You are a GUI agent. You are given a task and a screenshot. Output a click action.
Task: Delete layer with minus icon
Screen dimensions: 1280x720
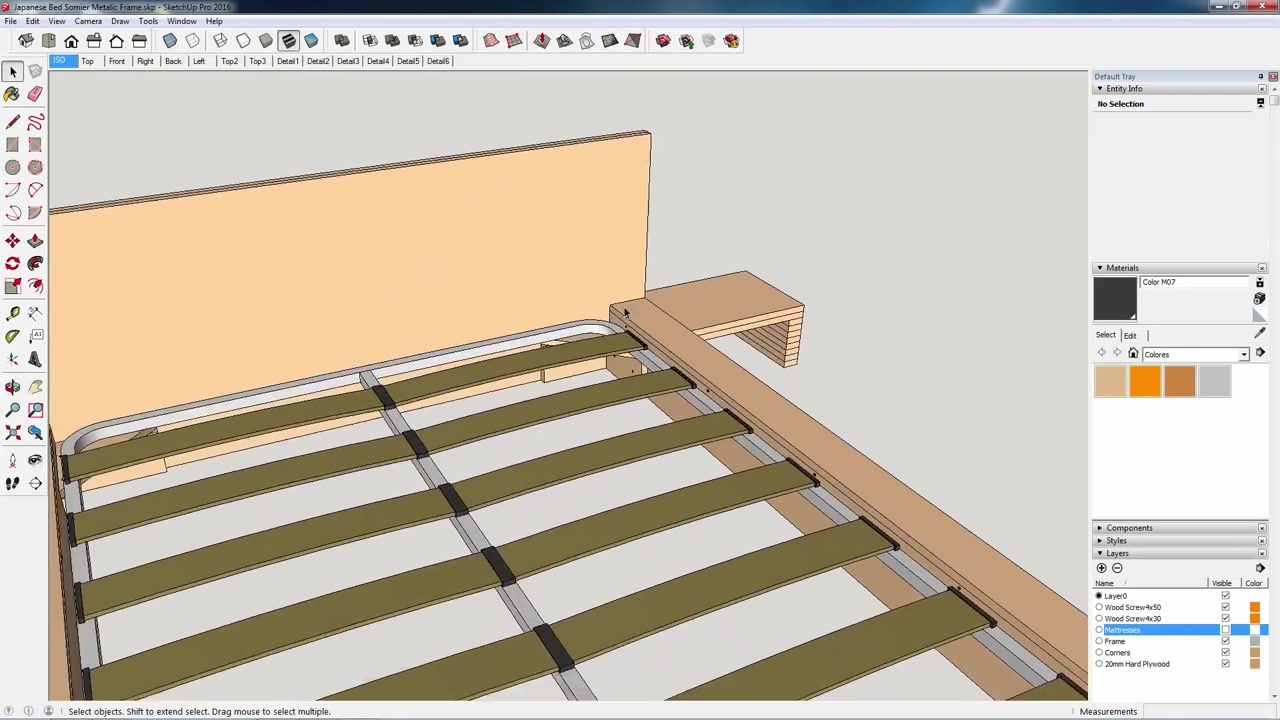(1118, 568)
